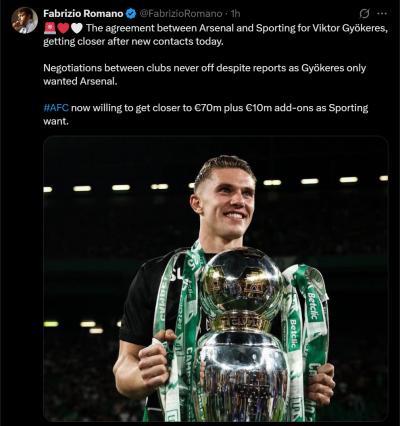Open Fabrizio Romano's profile avatar

click(25, 20)
